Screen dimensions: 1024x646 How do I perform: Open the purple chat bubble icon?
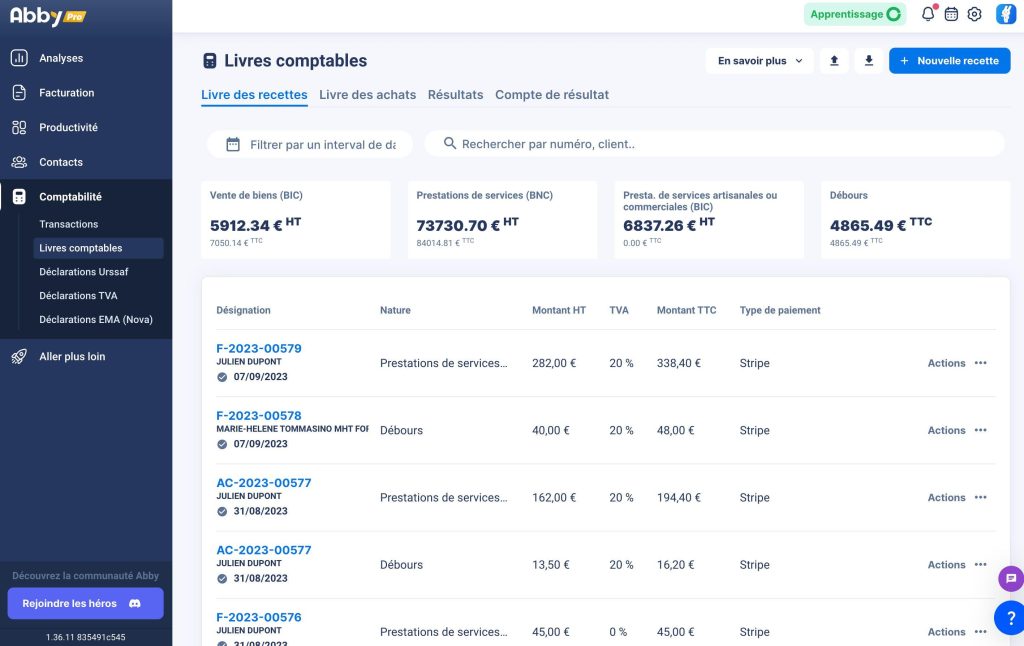pyautogui.click(x=1011, y=578)
